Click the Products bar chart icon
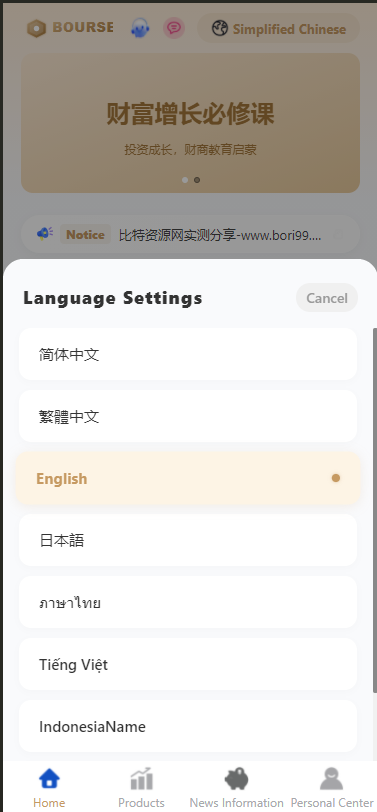Viewport: 377px width, 812px height. click(x=141, y=778)
